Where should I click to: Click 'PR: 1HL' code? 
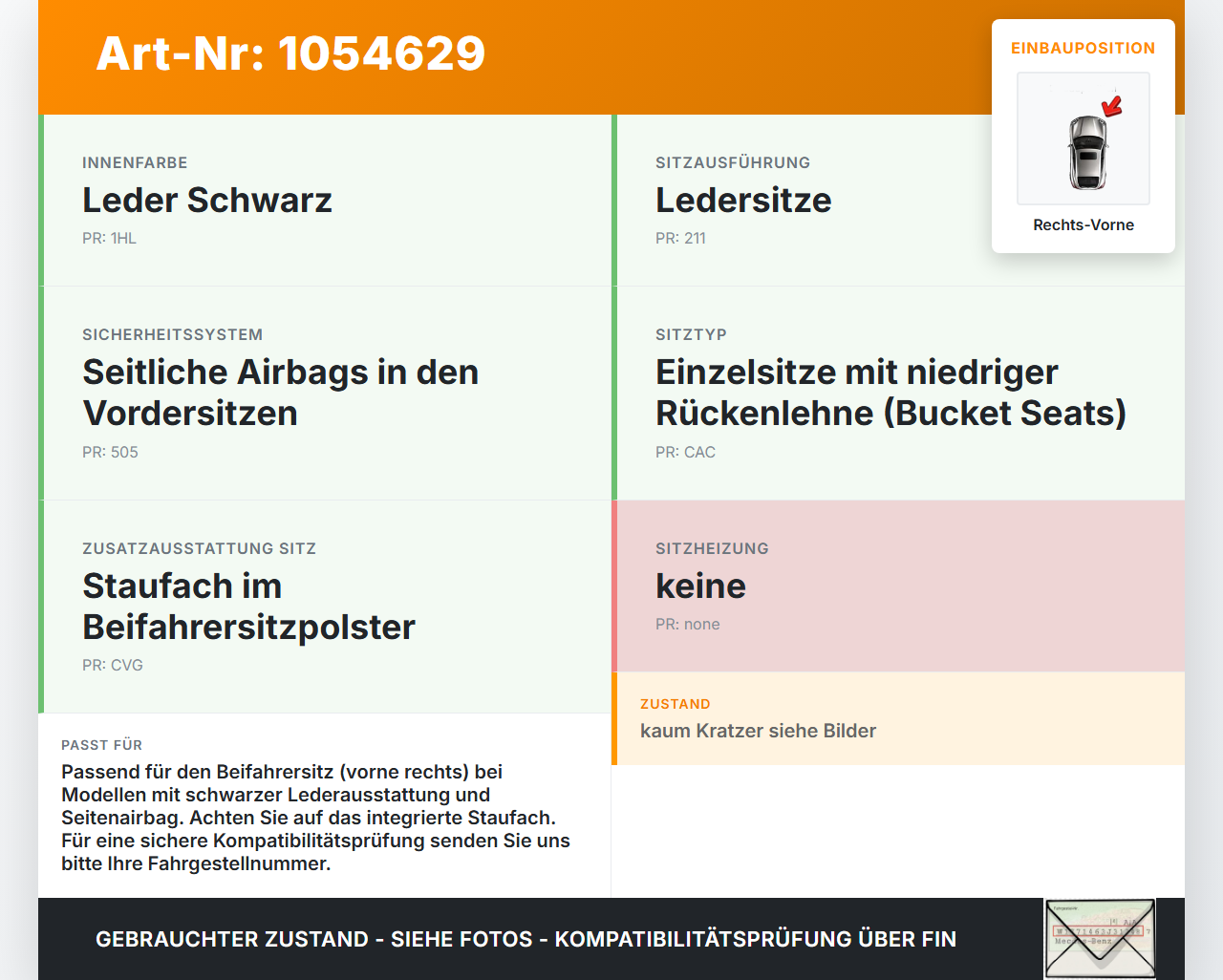pos(109,238)
